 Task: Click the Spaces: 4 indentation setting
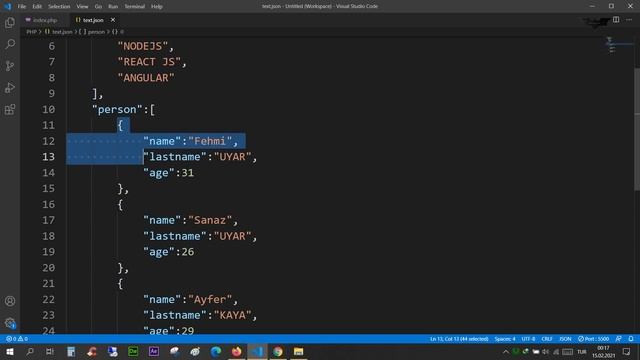coord(505,339)
